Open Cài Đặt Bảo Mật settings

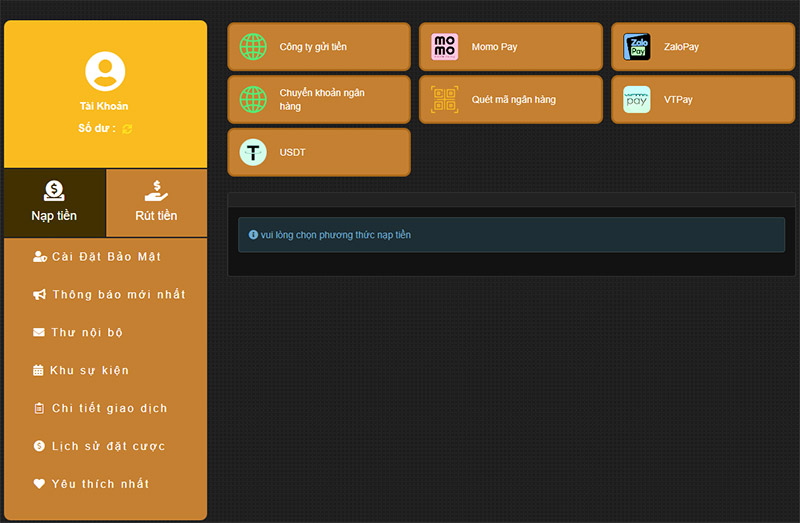coord(106,257)
